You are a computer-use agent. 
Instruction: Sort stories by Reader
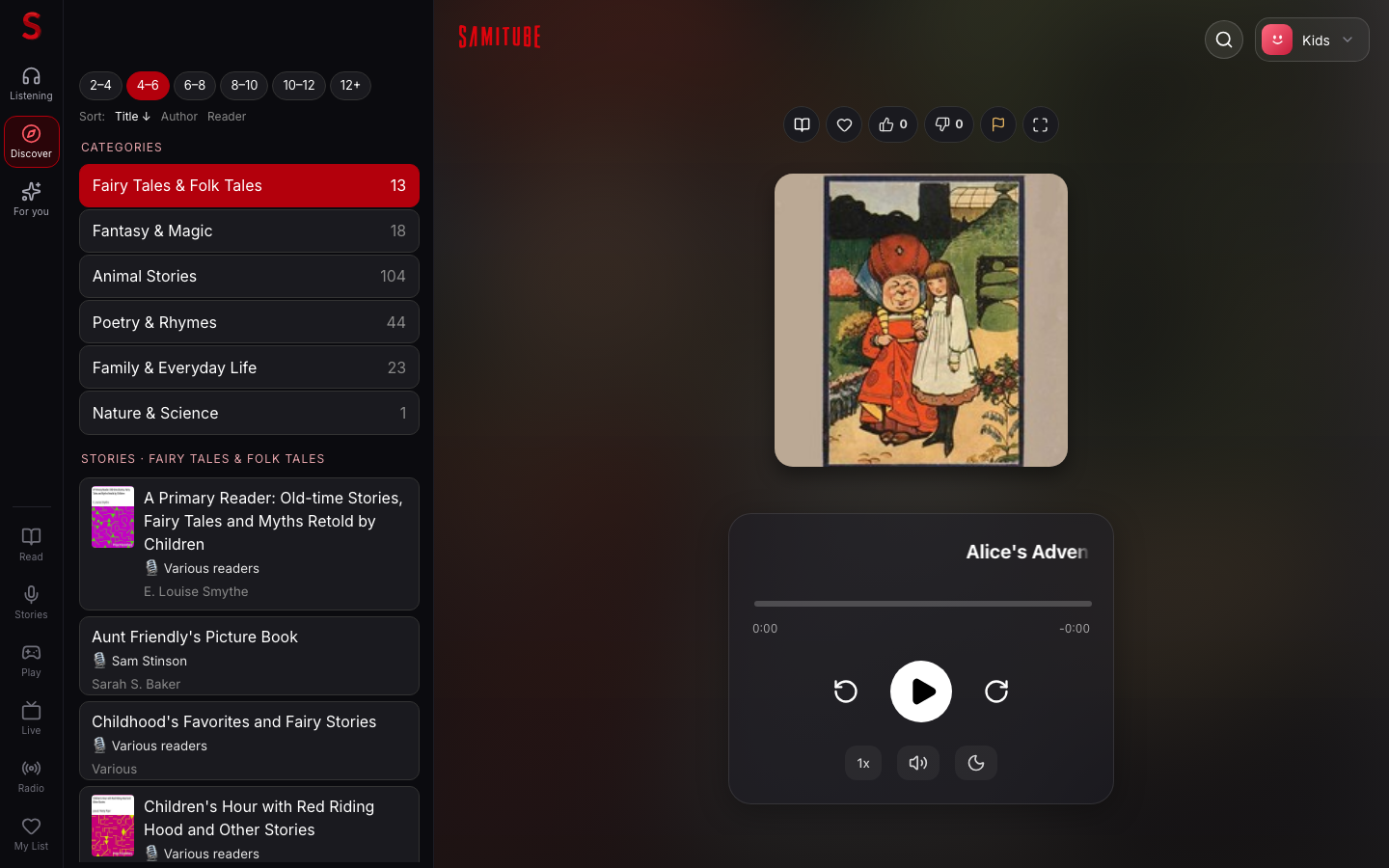click(227, 117)
